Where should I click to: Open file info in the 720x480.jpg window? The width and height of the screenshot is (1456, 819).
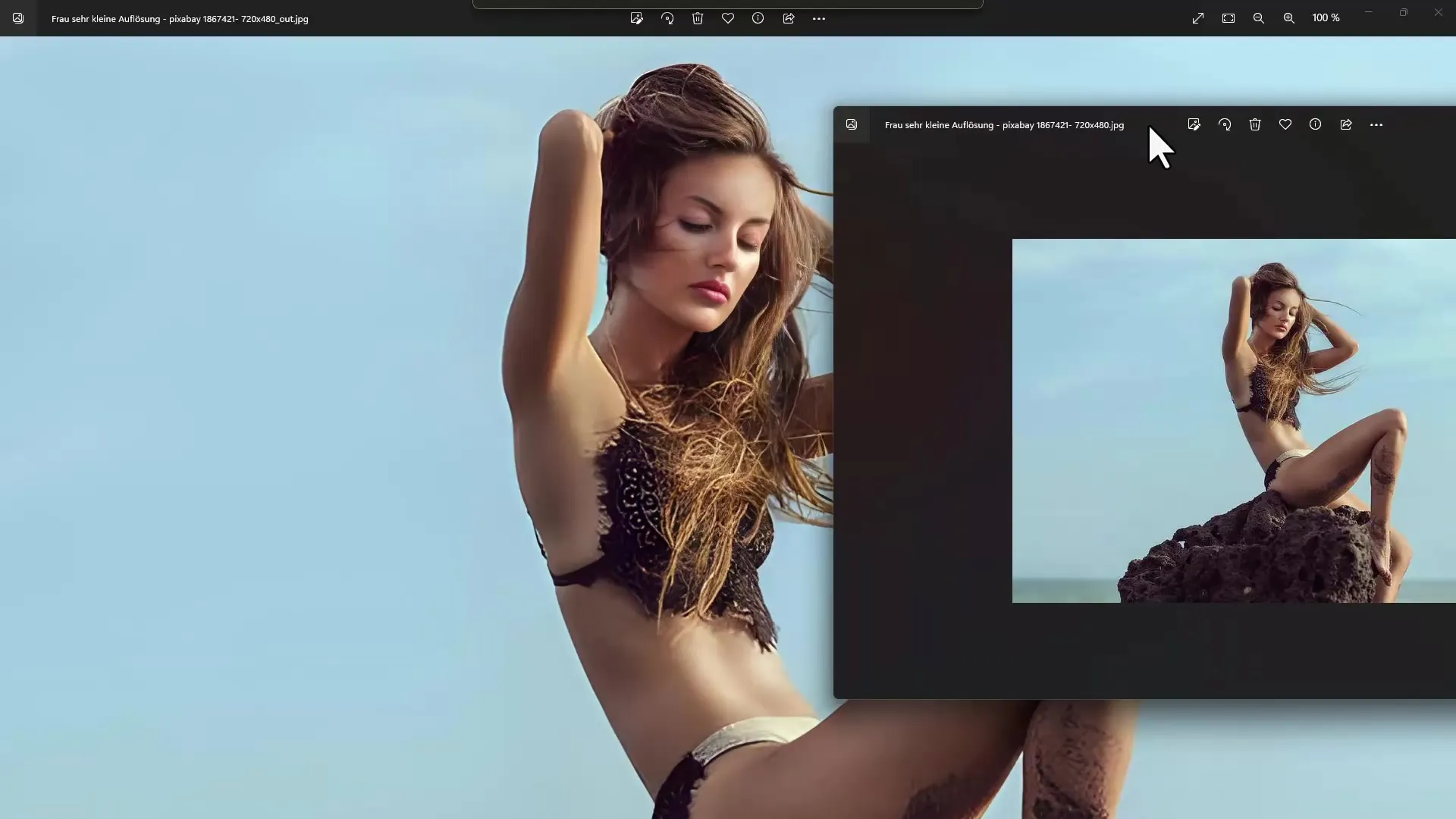(x=1316, y=124)
